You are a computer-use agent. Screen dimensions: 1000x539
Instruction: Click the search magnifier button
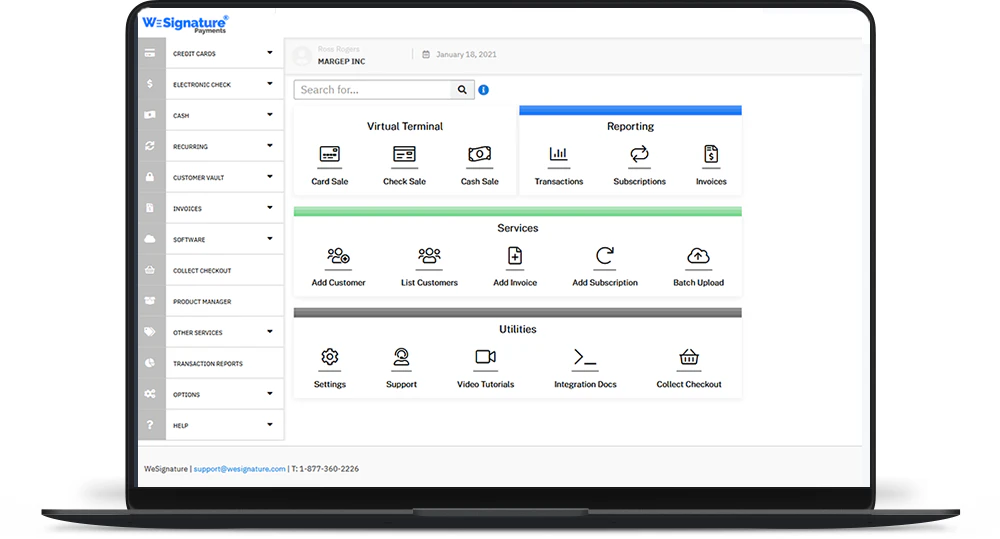pyautogui.click(x=462, y=90)
